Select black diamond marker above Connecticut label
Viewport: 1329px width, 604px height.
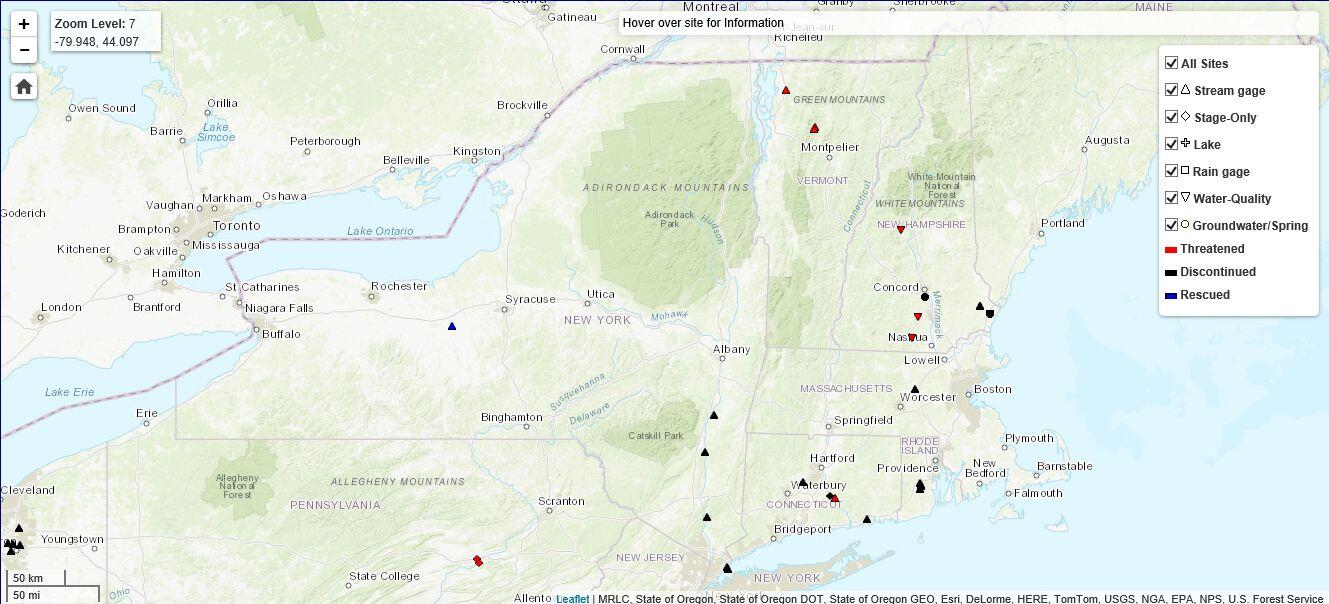[x=829, y=496]
